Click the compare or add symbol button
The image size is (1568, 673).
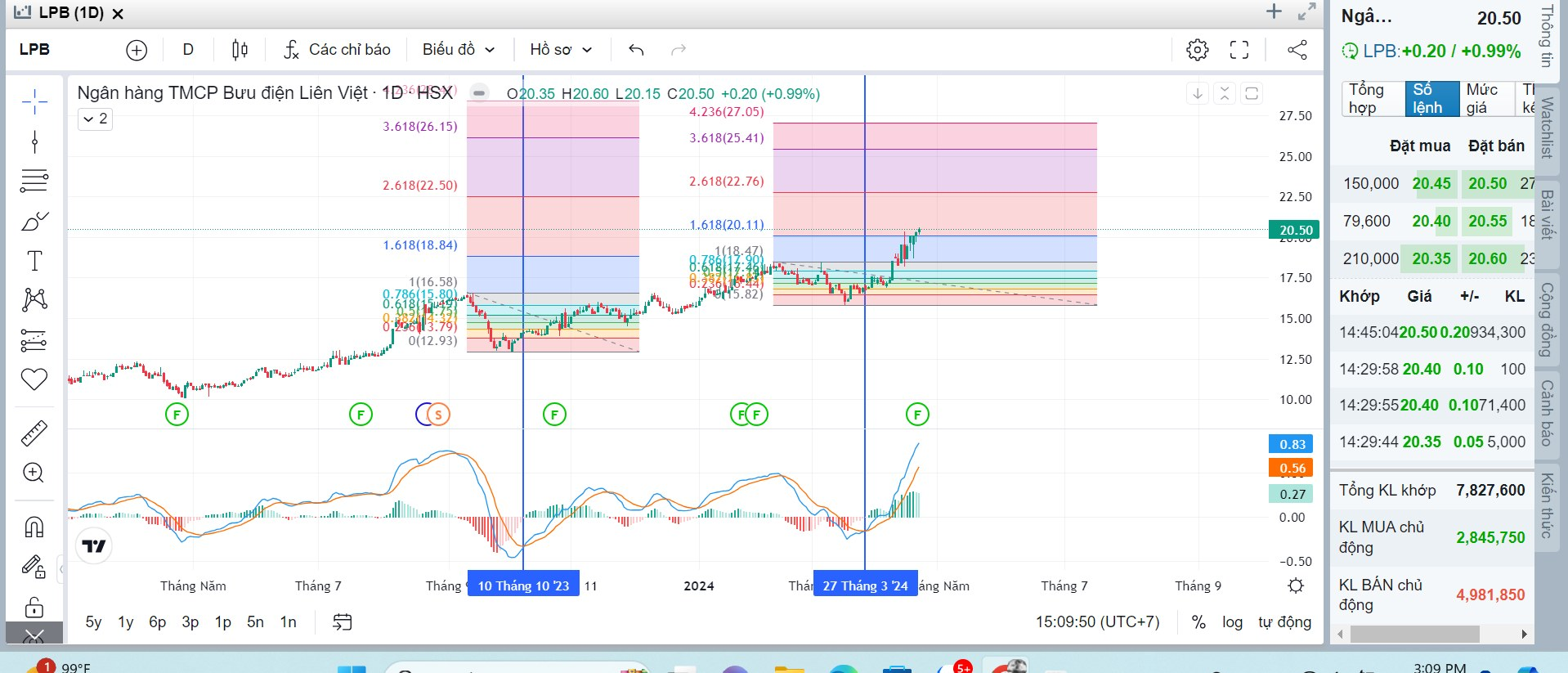(137, 50)
